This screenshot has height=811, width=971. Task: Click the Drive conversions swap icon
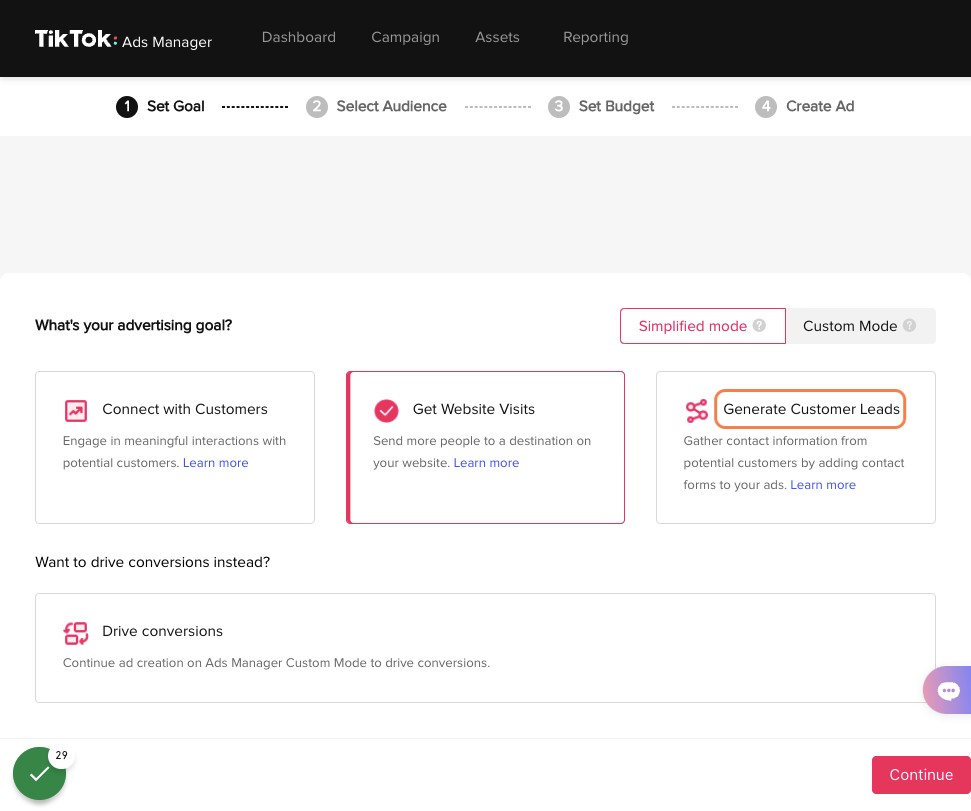coord(76,633)
